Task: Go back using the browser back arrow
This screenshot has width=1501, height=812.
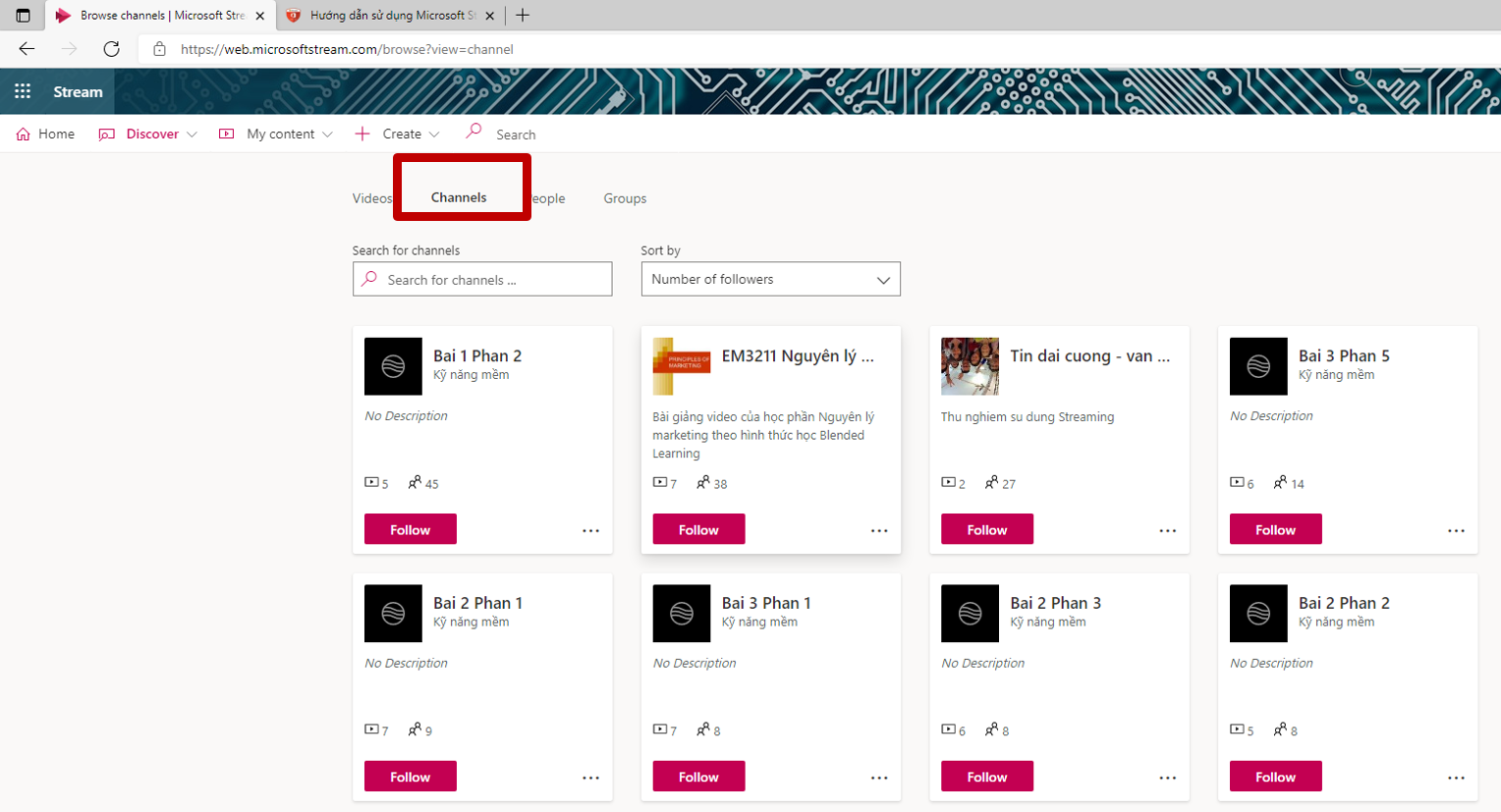Action: pos(27,49)
